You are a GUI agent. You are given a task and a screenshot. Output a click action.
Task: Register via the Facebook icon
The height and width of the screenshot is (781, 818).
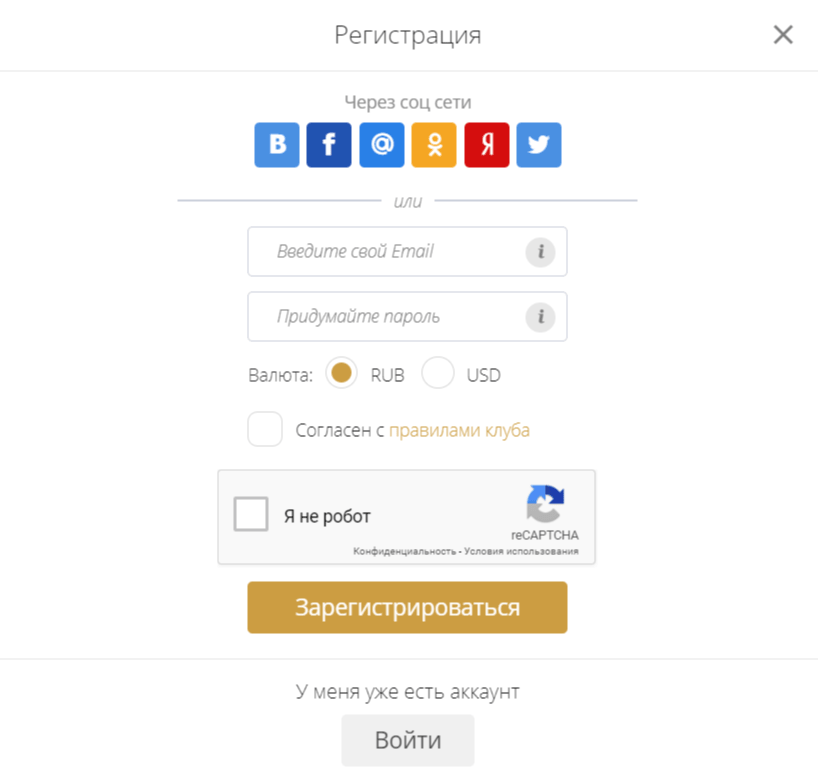329,145
